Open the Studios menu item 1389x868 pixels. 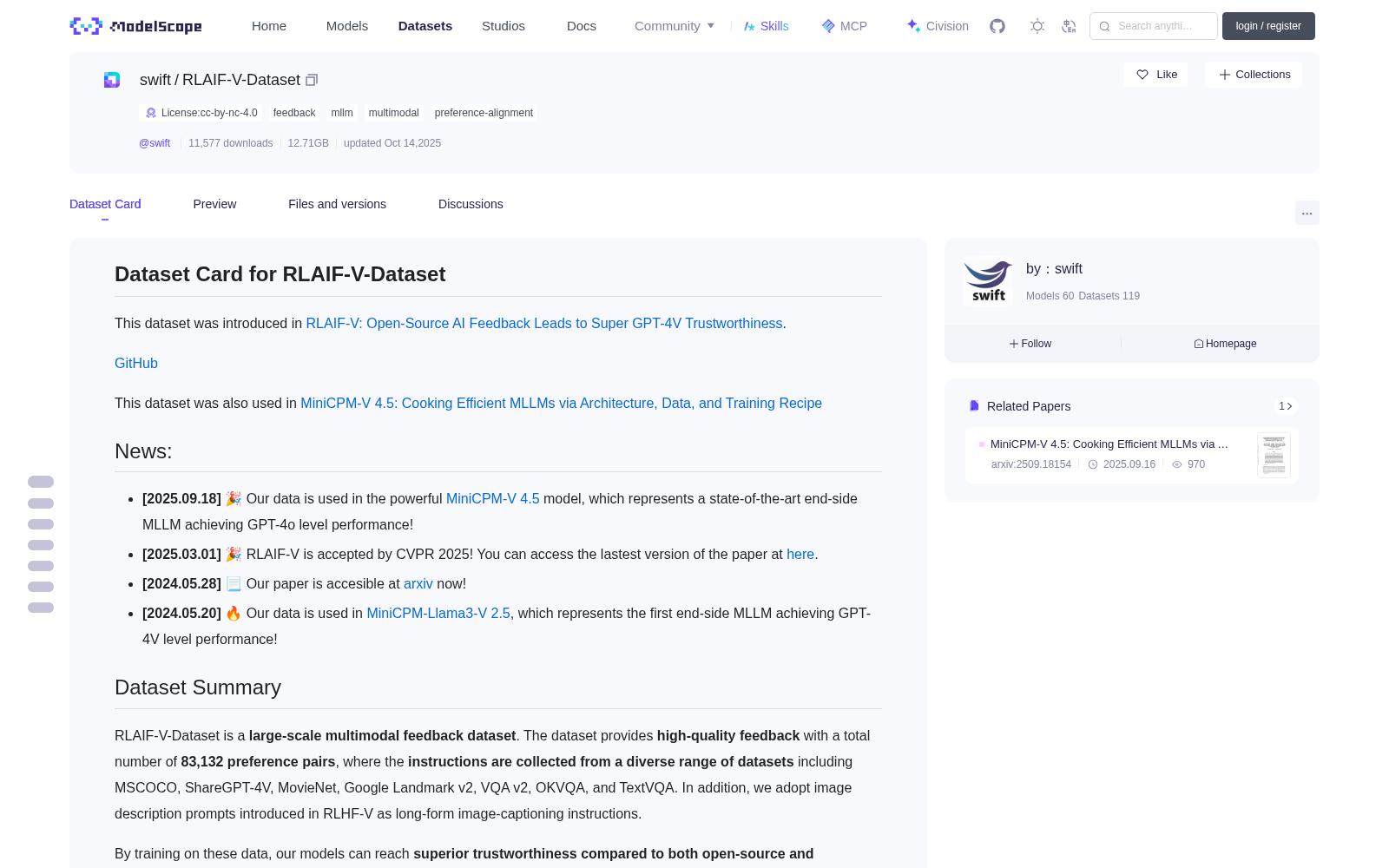click(504, 26)
